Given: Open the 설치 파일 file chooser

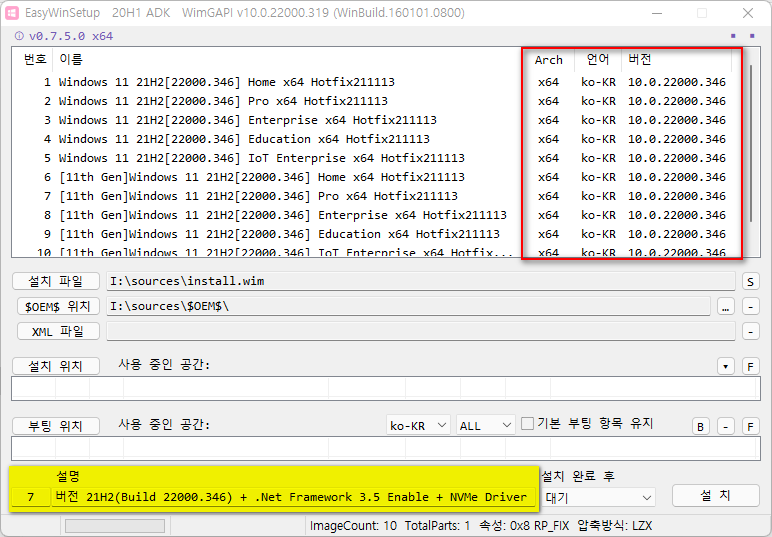Looking at the screenshot, I should 56,281.
